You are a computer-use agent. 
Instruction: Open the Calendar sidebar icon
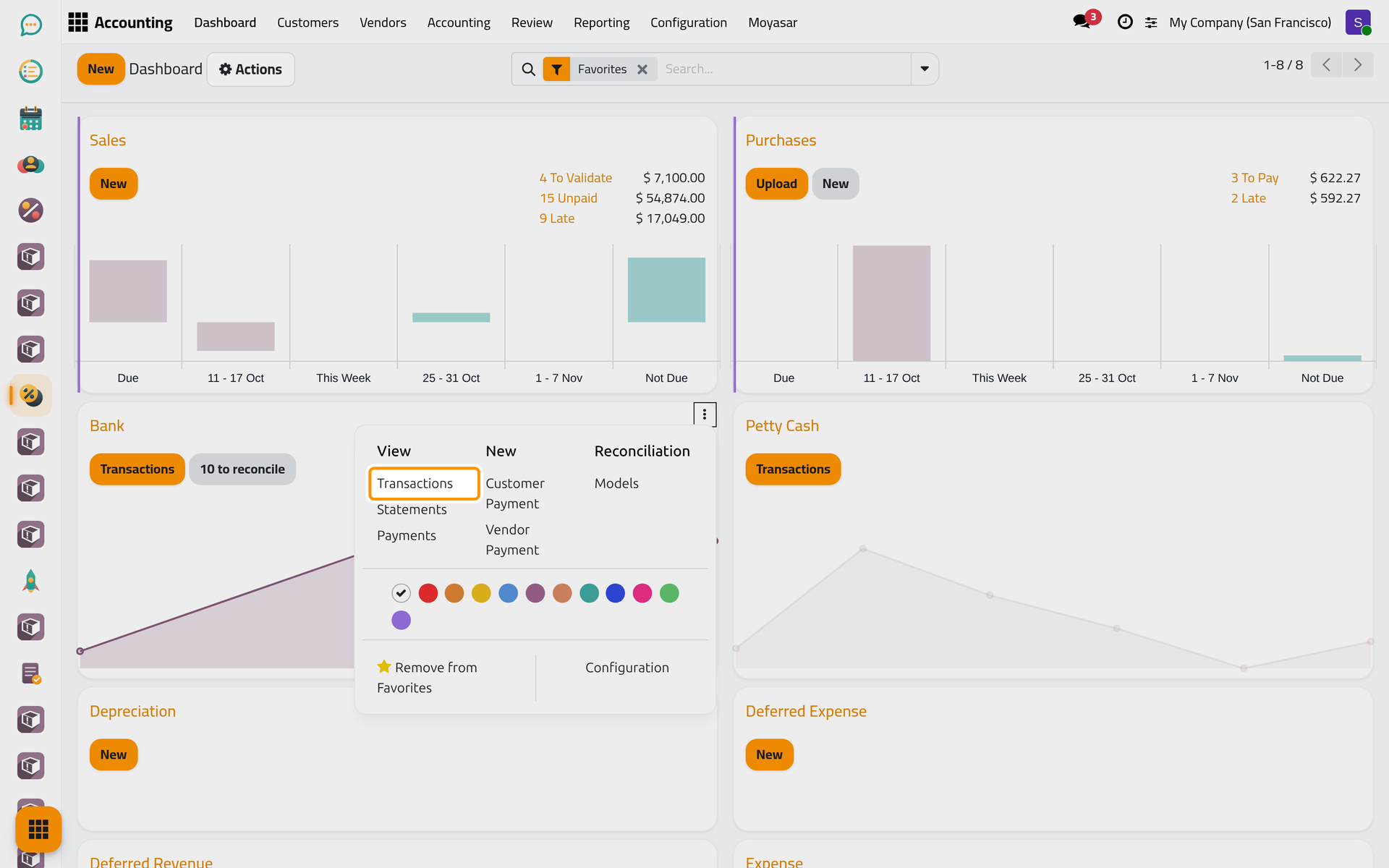30,118
